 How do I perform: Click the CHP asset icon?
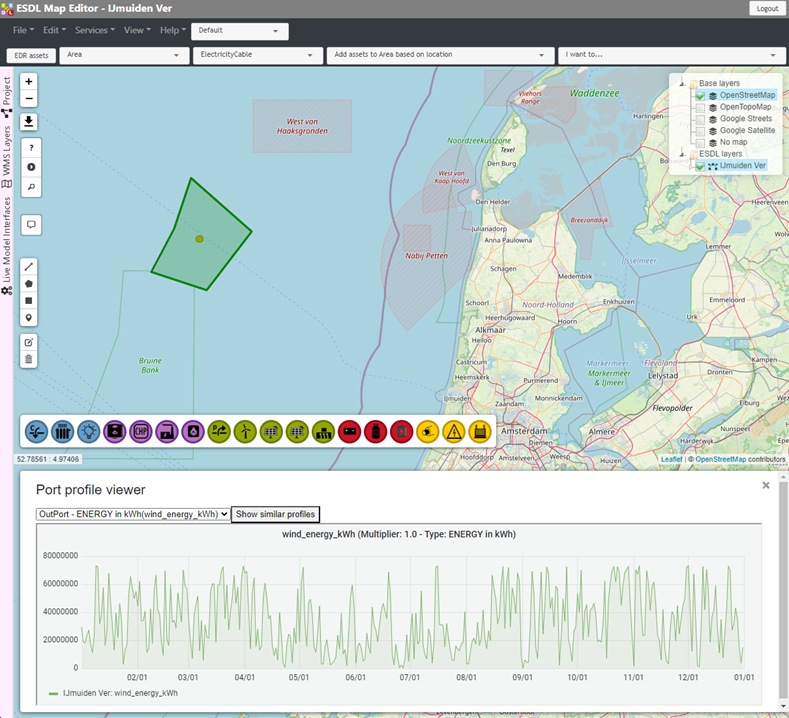point(140,431)
